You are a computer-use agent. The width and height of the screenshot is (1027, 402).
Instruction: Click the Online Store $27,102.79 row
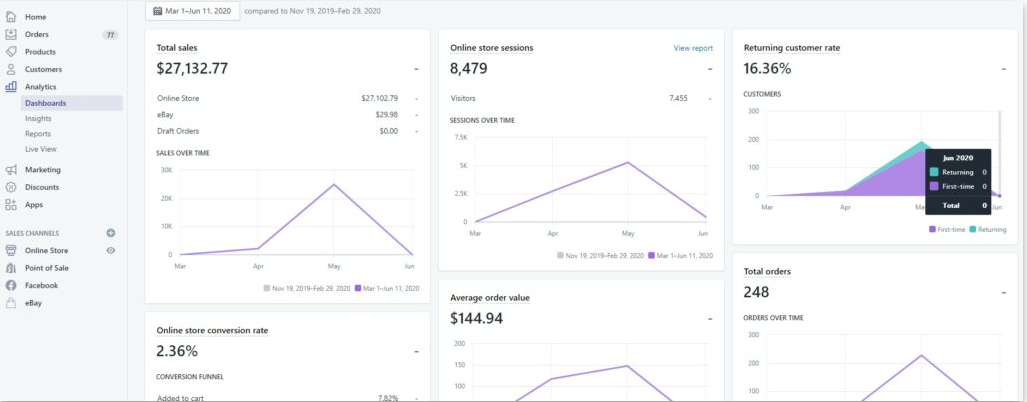pos(287,98)
